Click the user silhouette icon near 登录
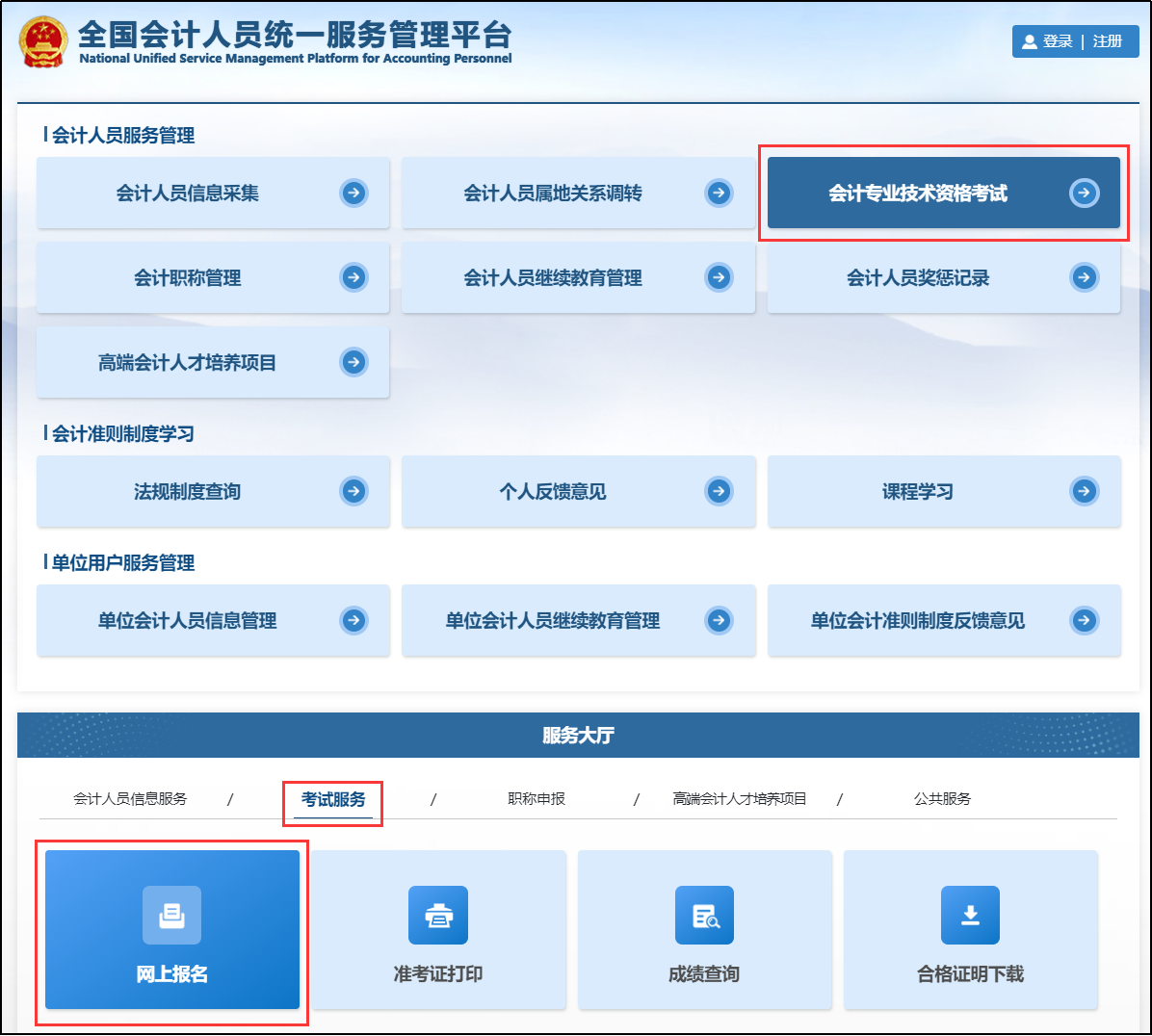This screenshot has height=1036, width=1152. tap(1030, 41)
